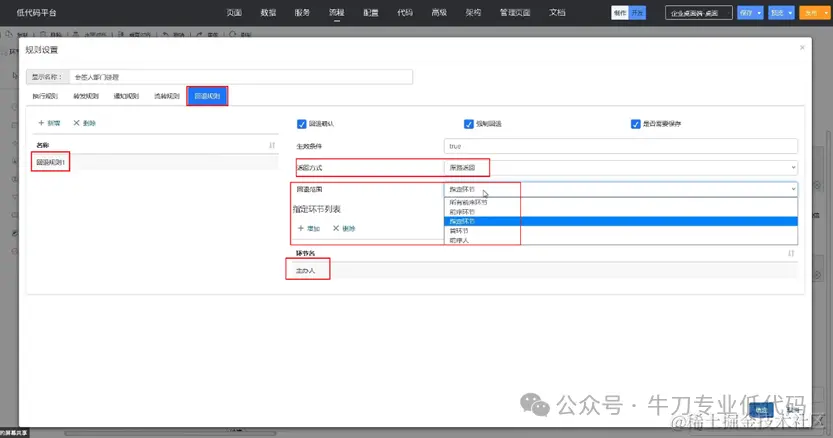The width and height of the screenshot is (833, 438).
Task: Open the 流程 menu in top navigation
Action: coord(336,13)
